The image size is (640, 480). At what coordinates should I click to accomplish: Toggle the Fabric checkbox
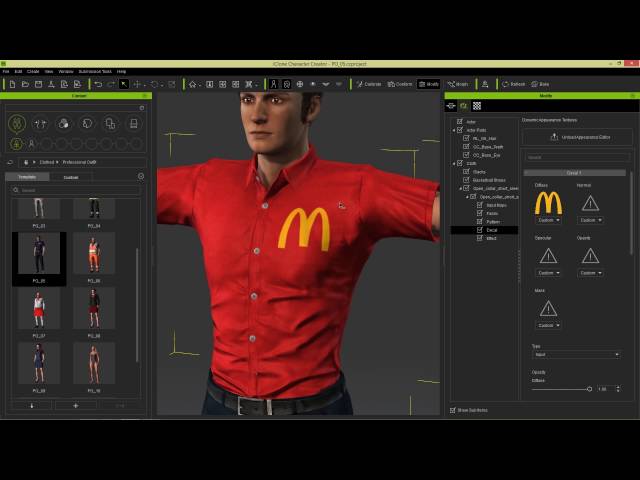pyautogui.click(x=480, y=213)
